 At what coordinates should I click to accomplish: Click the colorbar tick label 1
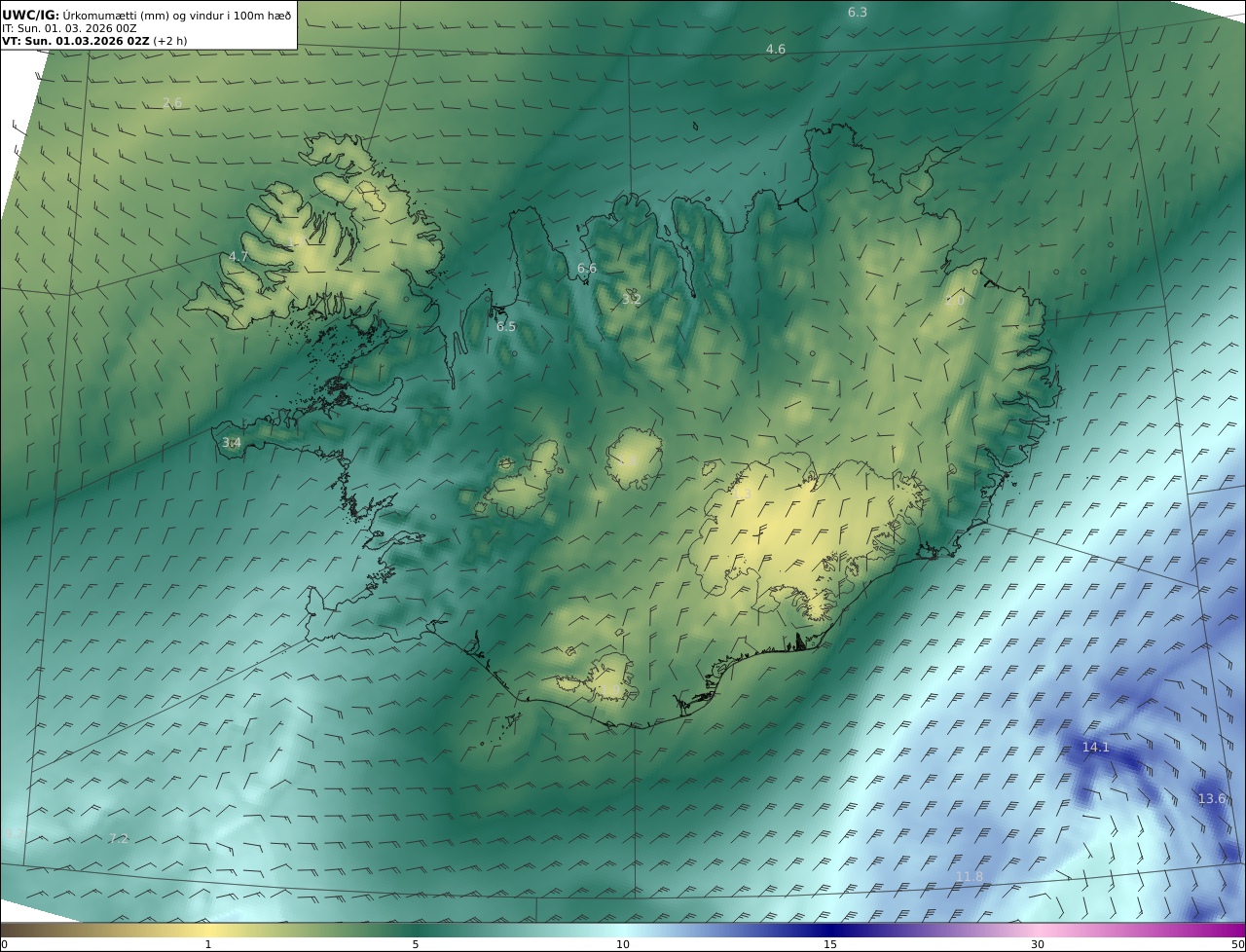(x=208, y=944)
